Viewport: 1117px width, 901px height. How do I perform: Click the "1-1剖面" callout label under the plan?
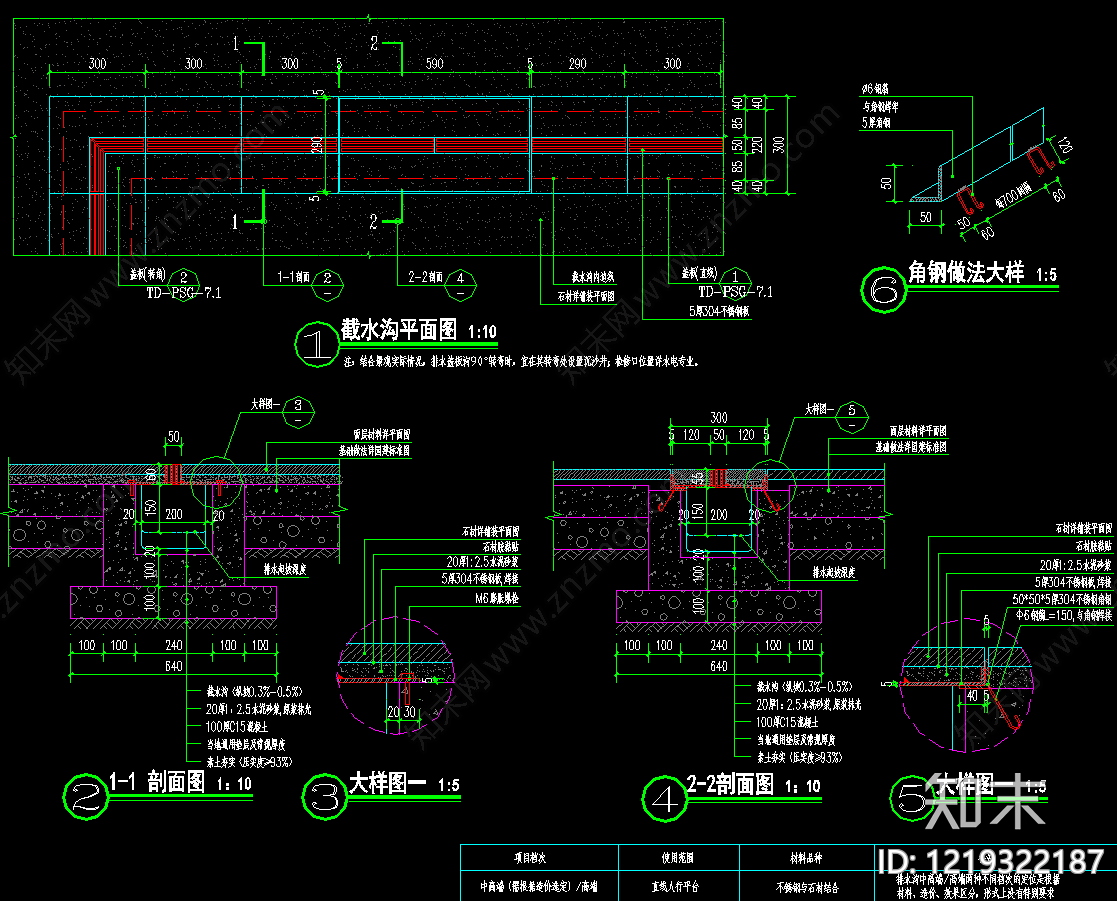click(x=293, y=277)
